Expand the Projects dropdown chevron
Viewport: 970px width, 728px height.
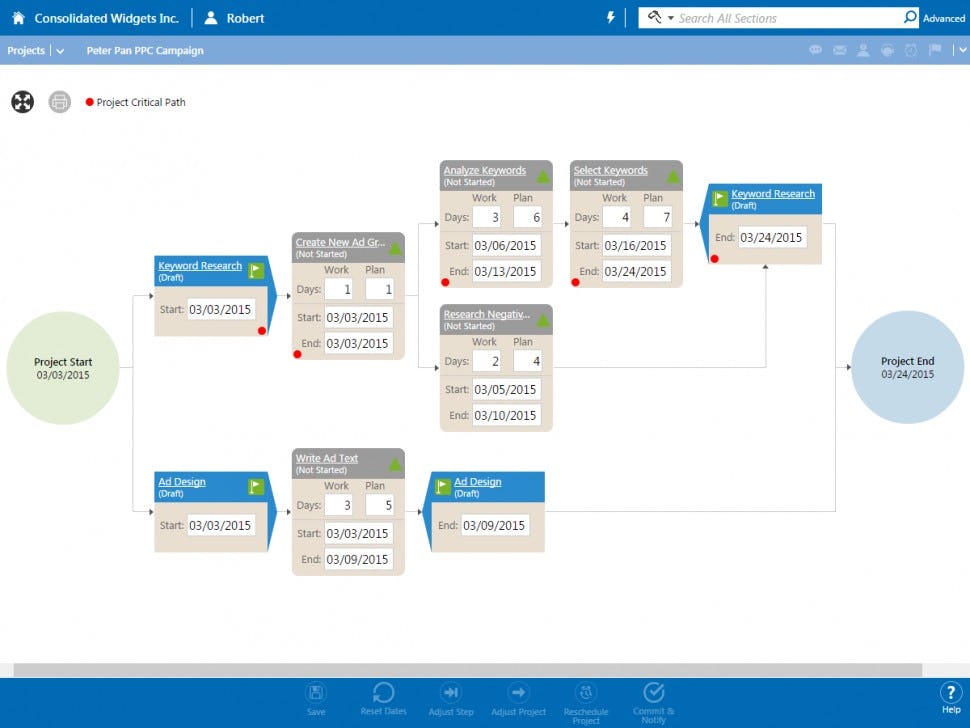60,51
